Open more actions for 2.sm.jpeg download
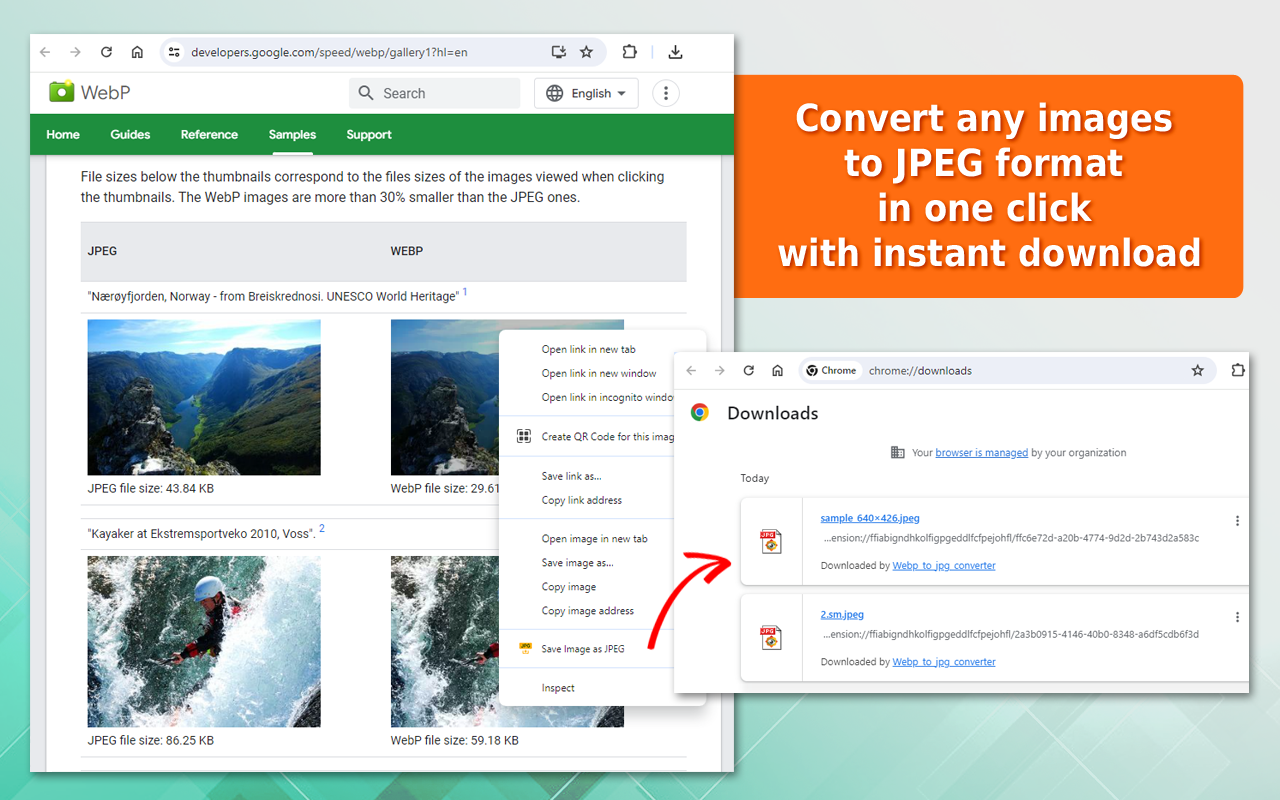The height and width of the screenshot is (800, 1280). point(1237,617)
